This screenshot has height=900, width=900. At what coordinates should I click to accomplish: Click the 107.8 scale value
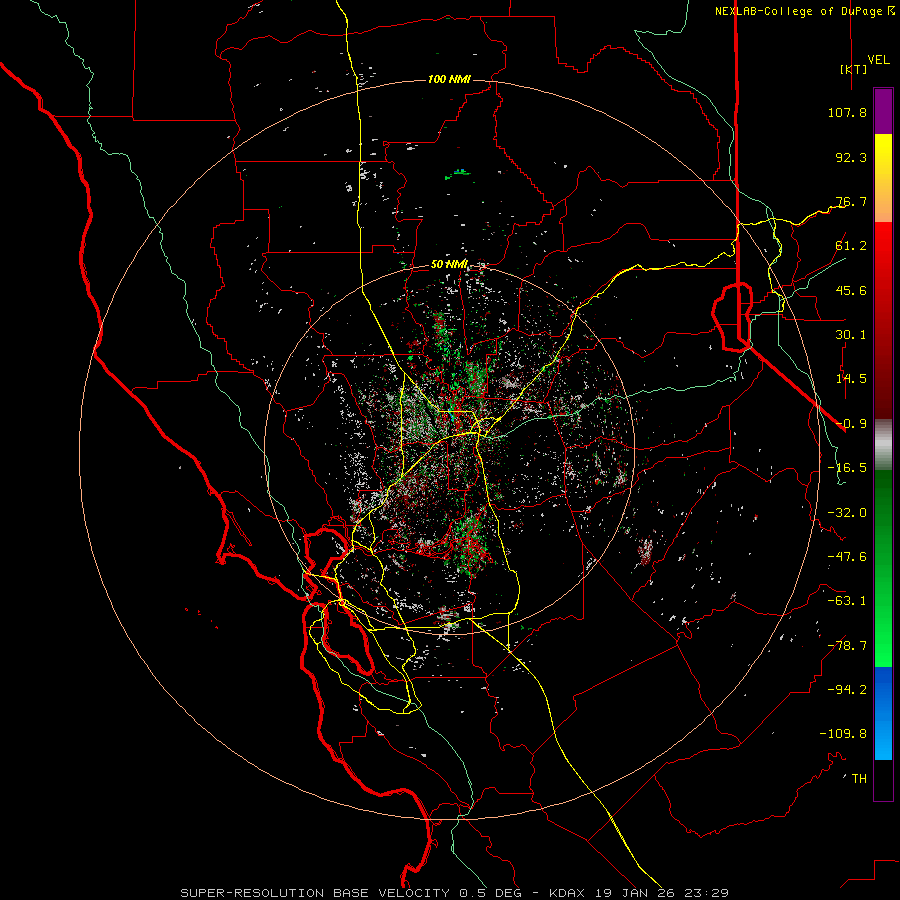click(x=847, y=112)
